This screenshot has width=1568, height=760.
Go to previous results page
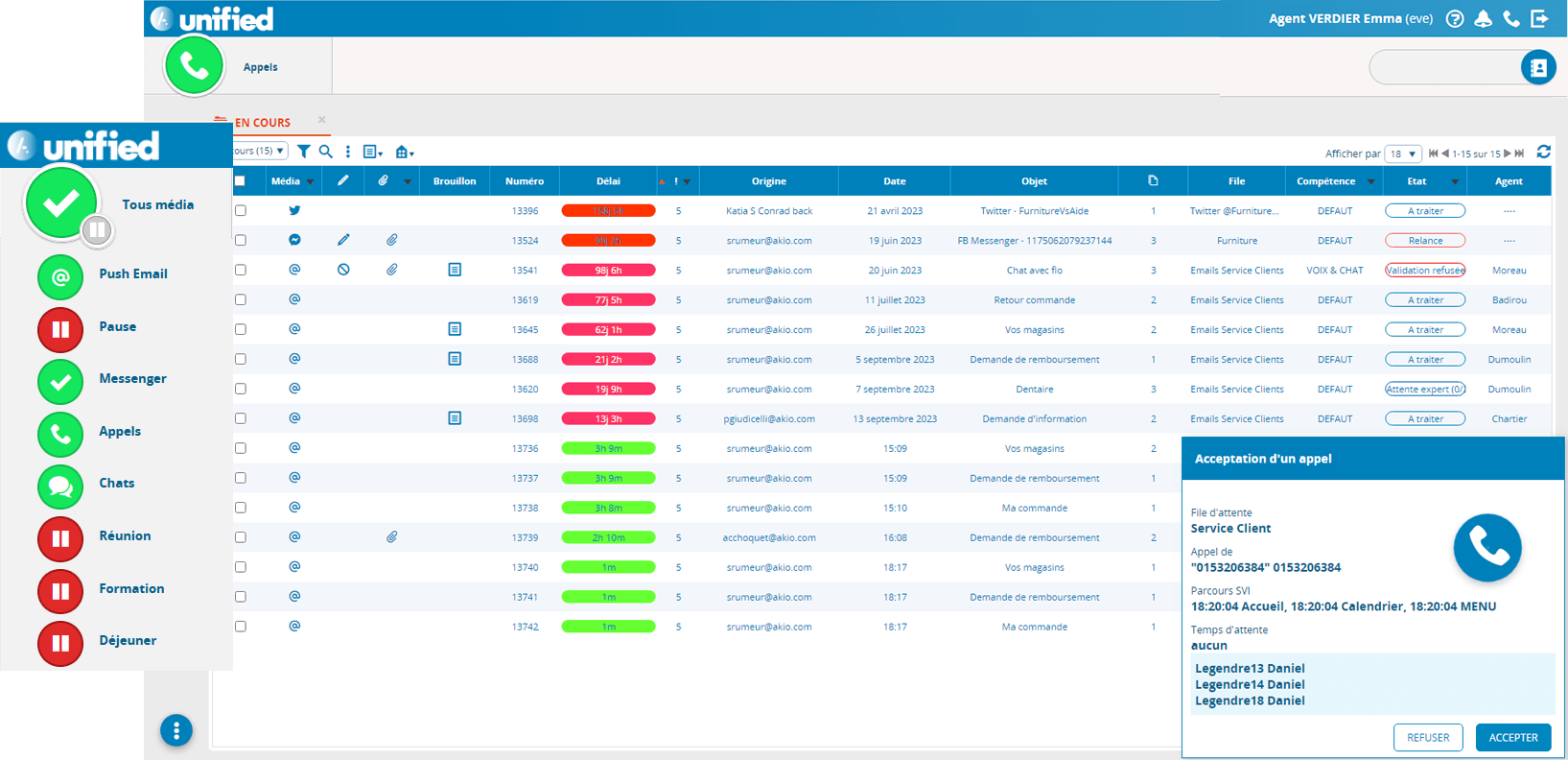click(x=1445, y=154)
